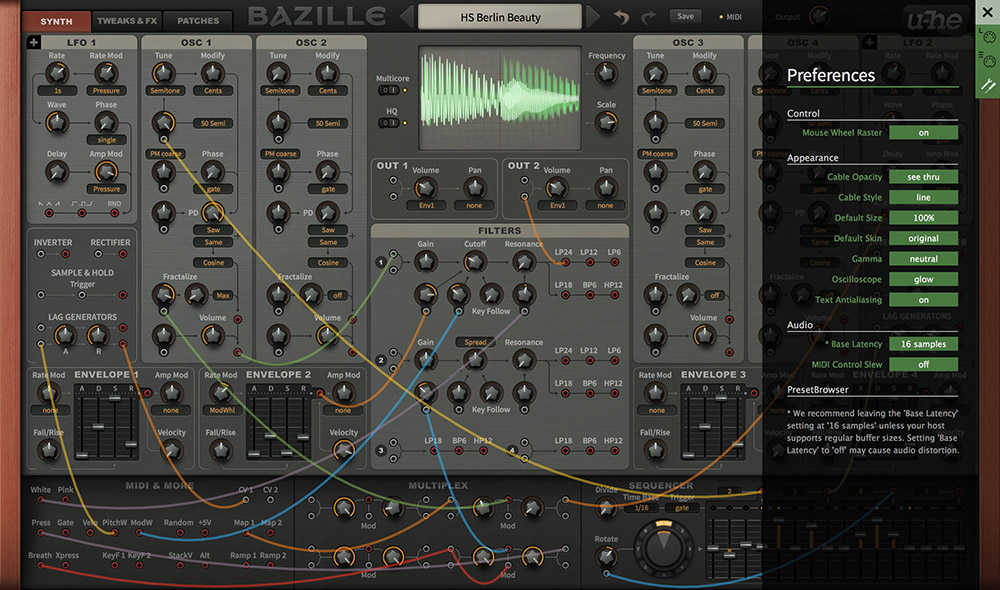Toggle the Multicore switch
The image size is (1000, 590).
click(388, 90)
